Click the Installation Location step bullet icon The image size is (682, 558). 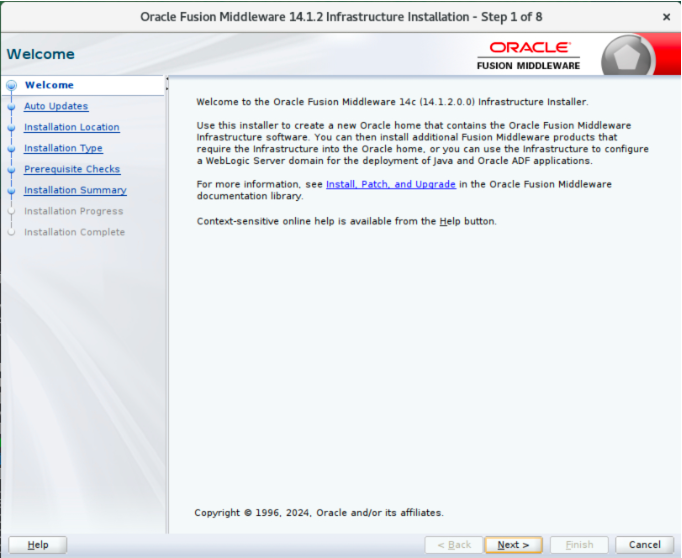click(x=12, y=127)
